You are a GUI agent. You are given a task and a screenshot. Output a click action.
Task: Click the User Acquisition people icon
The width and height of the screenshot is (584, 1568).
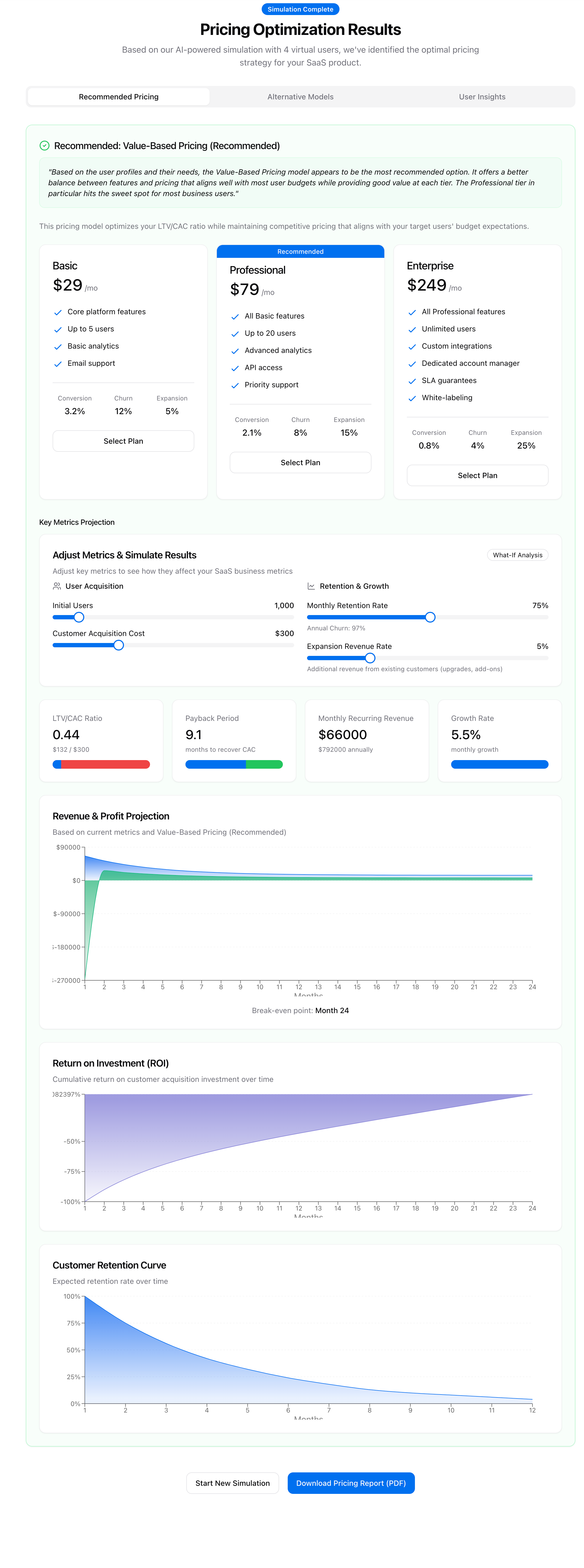tap(57, 586)
